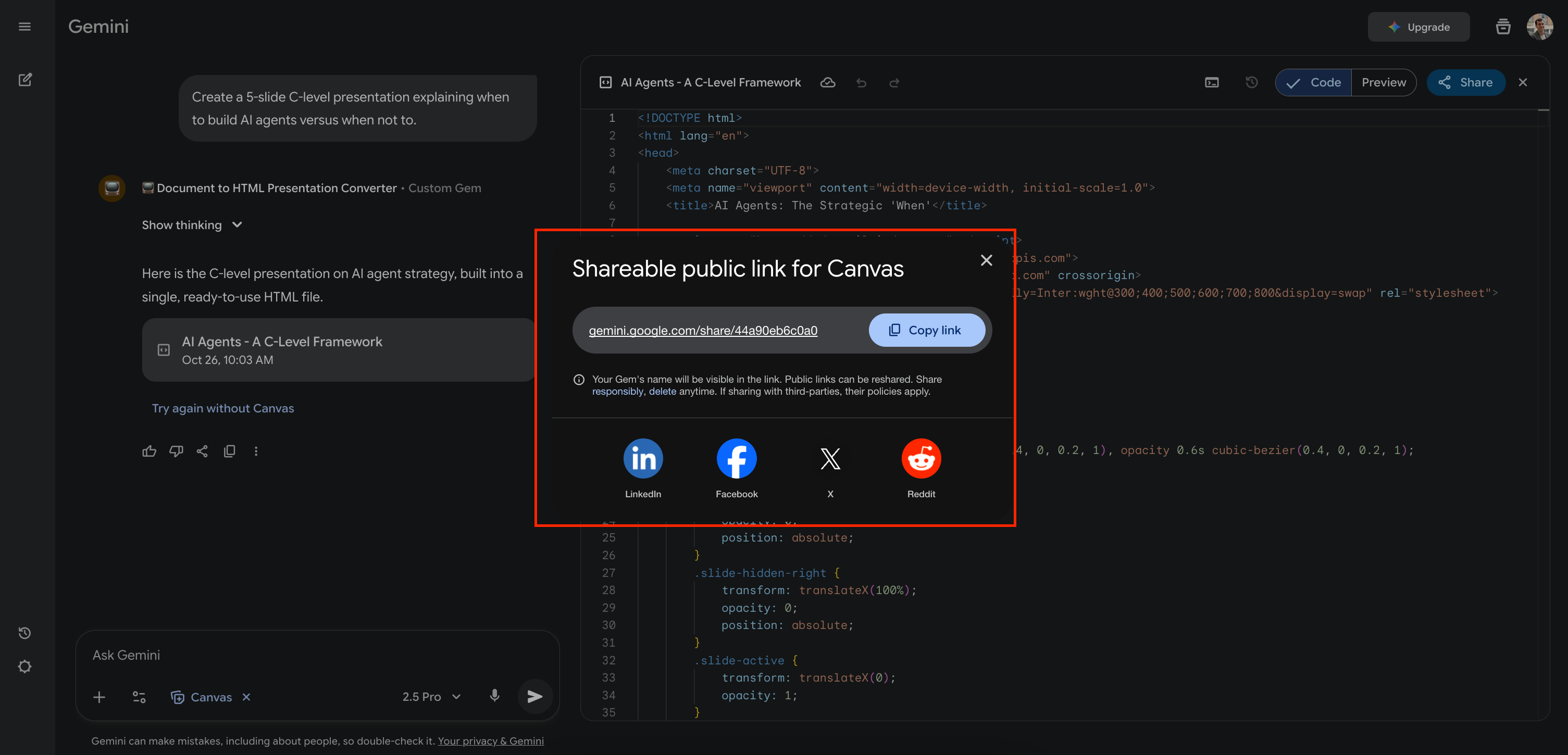Share the link on Facebook
The image size is (1568, 755).
point(737,459)
